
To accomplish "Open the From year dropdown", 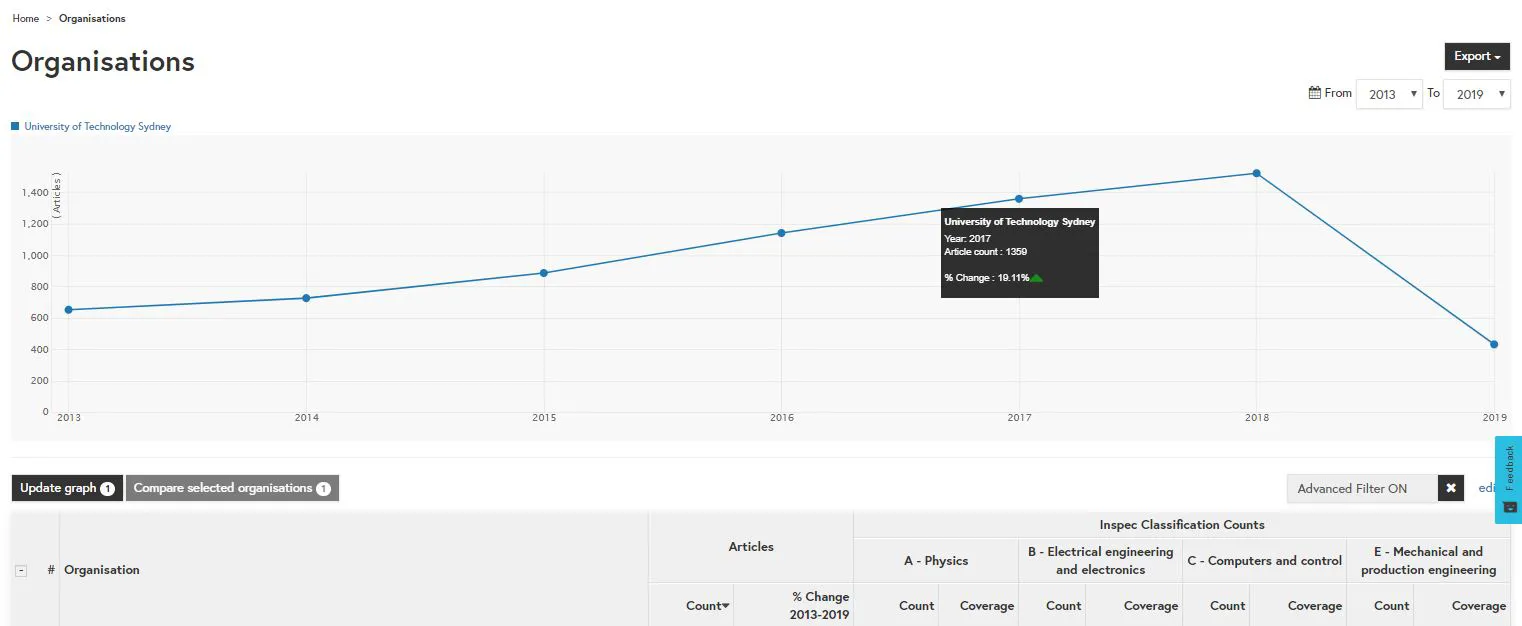I will click(1389, 94).
